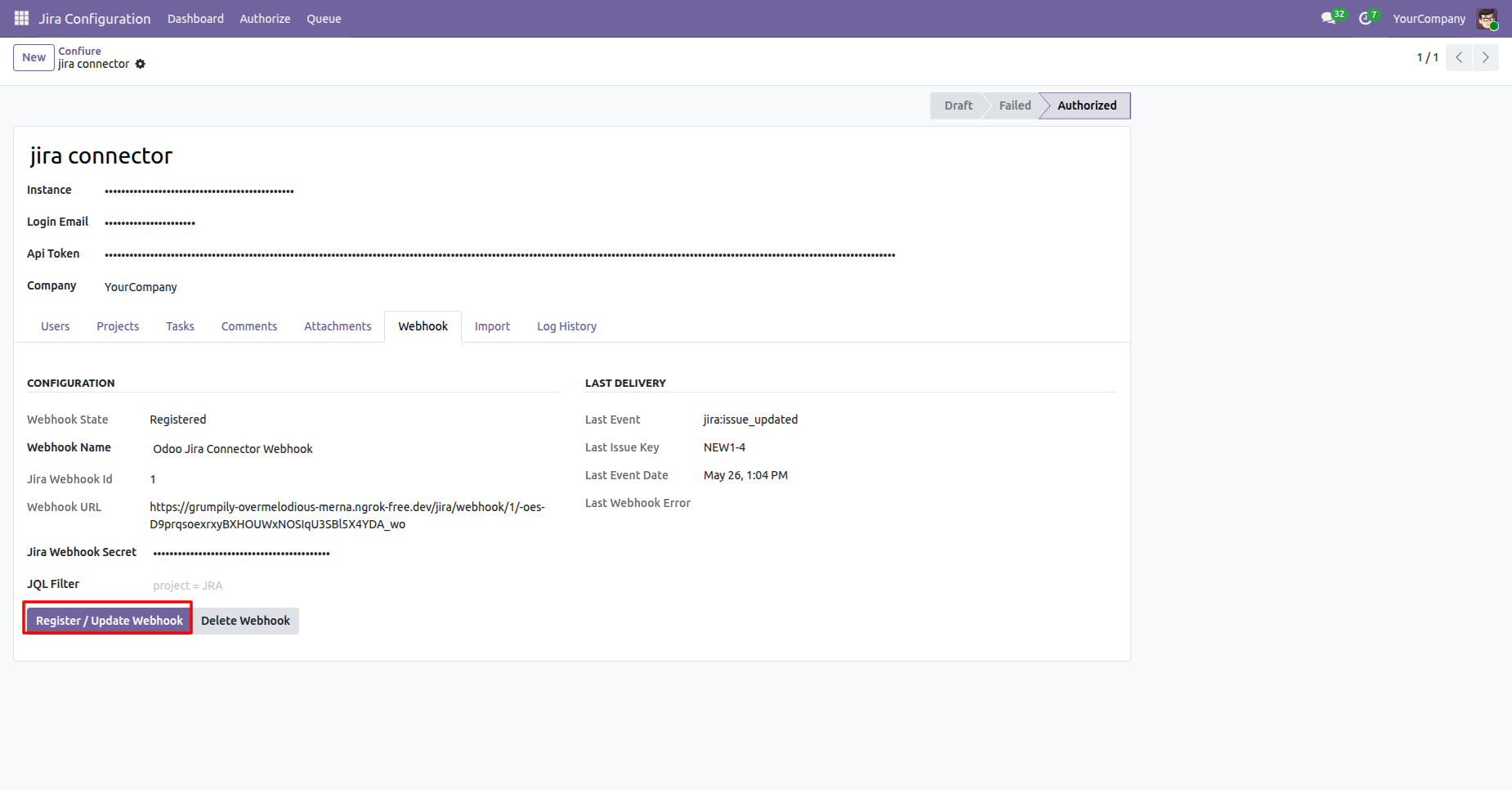Switch to the Import tab
The width and height of the screenshot is (1512, 790).
pos(492,326)
